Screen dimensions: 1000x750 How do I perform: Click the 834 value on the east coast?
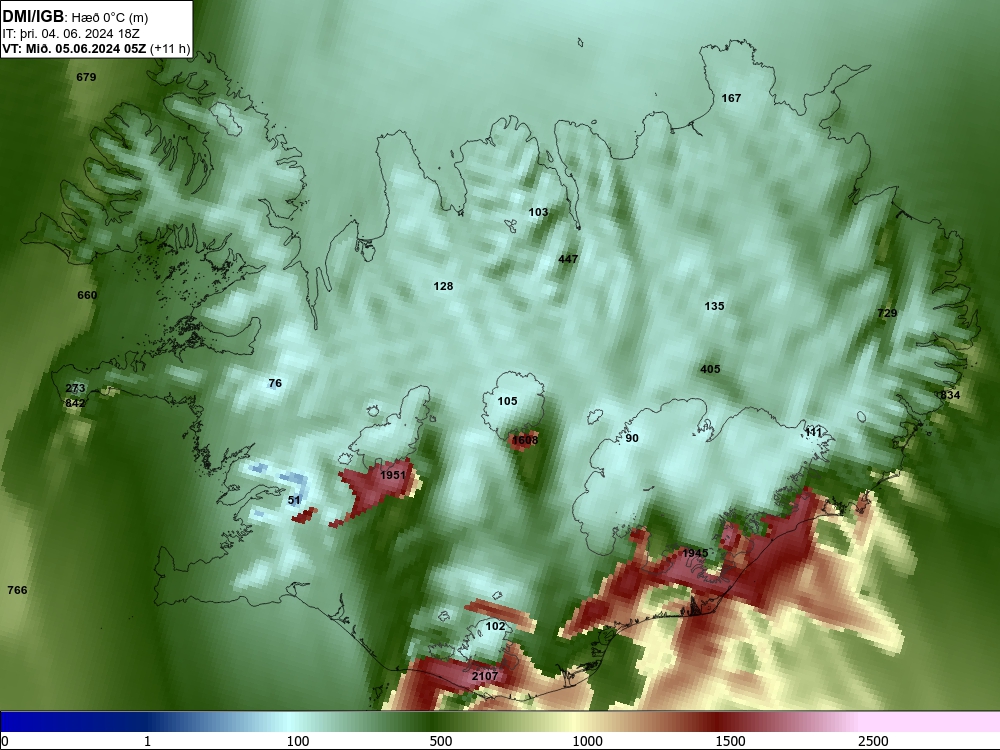tap(950, 395)
